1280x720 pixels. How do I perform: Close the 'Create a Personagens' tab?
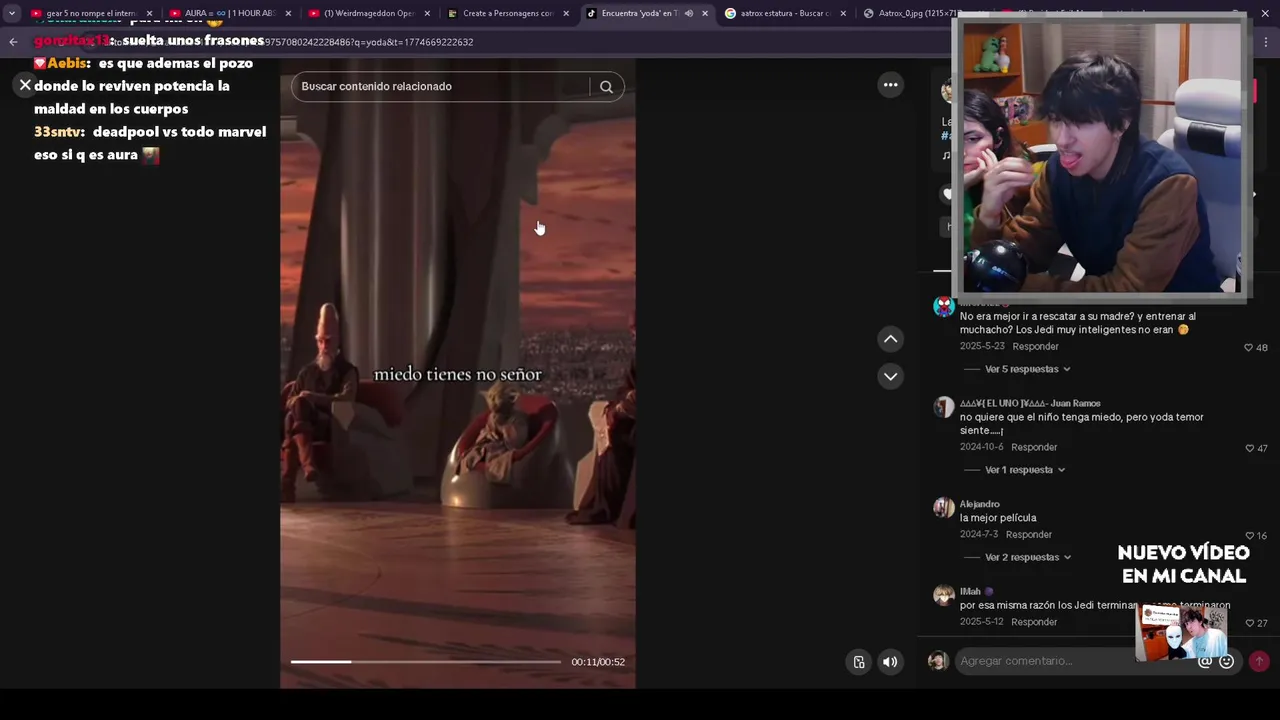(x=566, y=14)
